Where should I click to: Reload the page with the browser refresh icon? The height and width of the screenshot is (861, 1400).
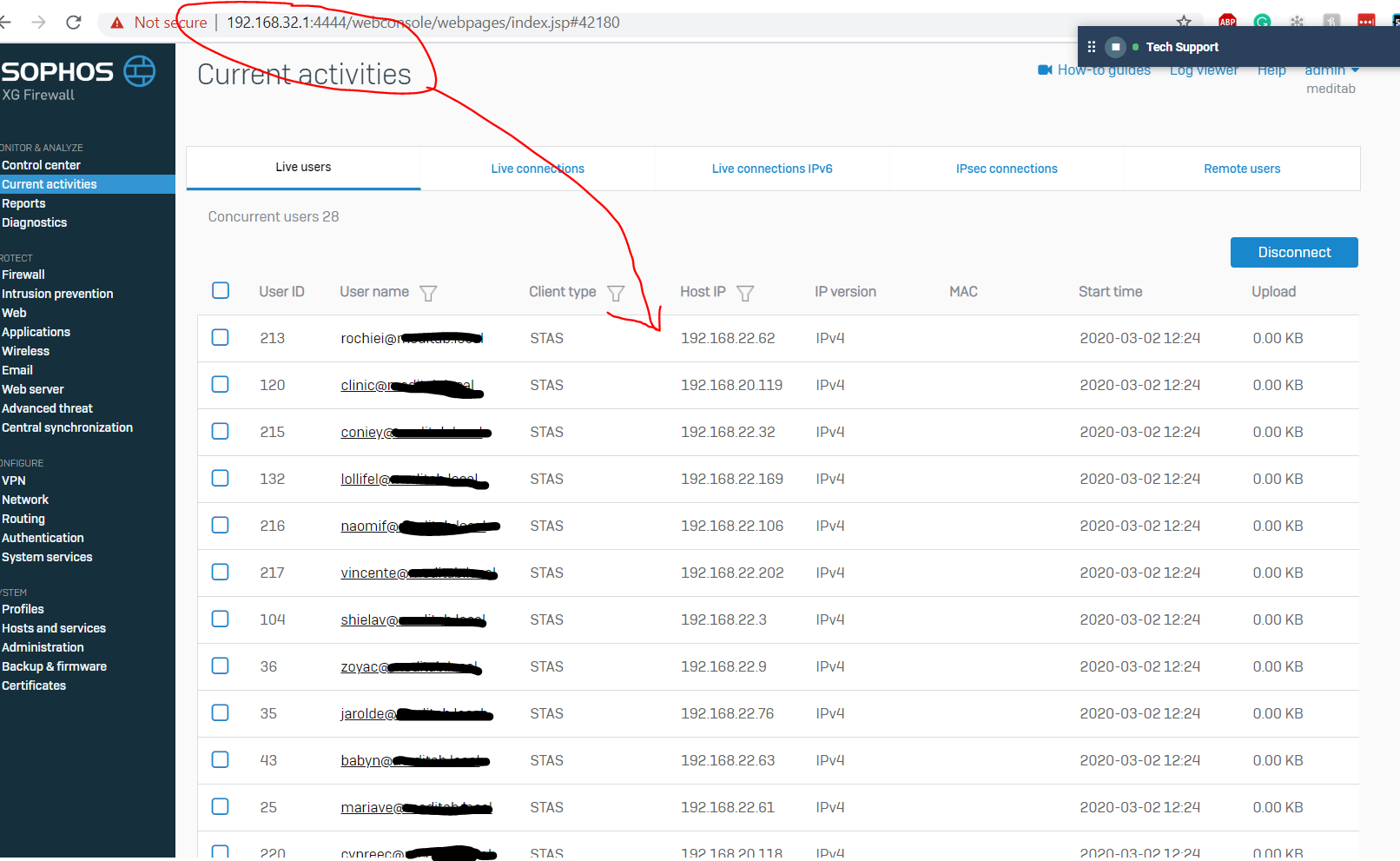pyautogui.click(x=74, y=23)
